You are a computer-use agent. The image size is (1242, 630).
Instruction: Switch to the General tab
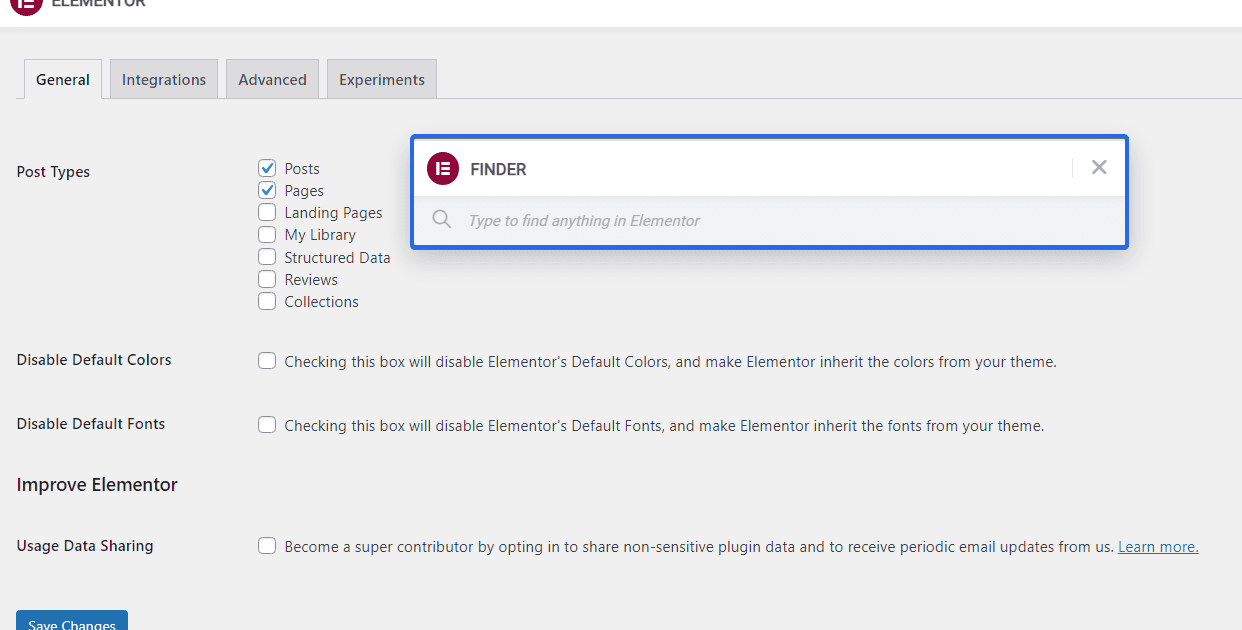[63, 79]
